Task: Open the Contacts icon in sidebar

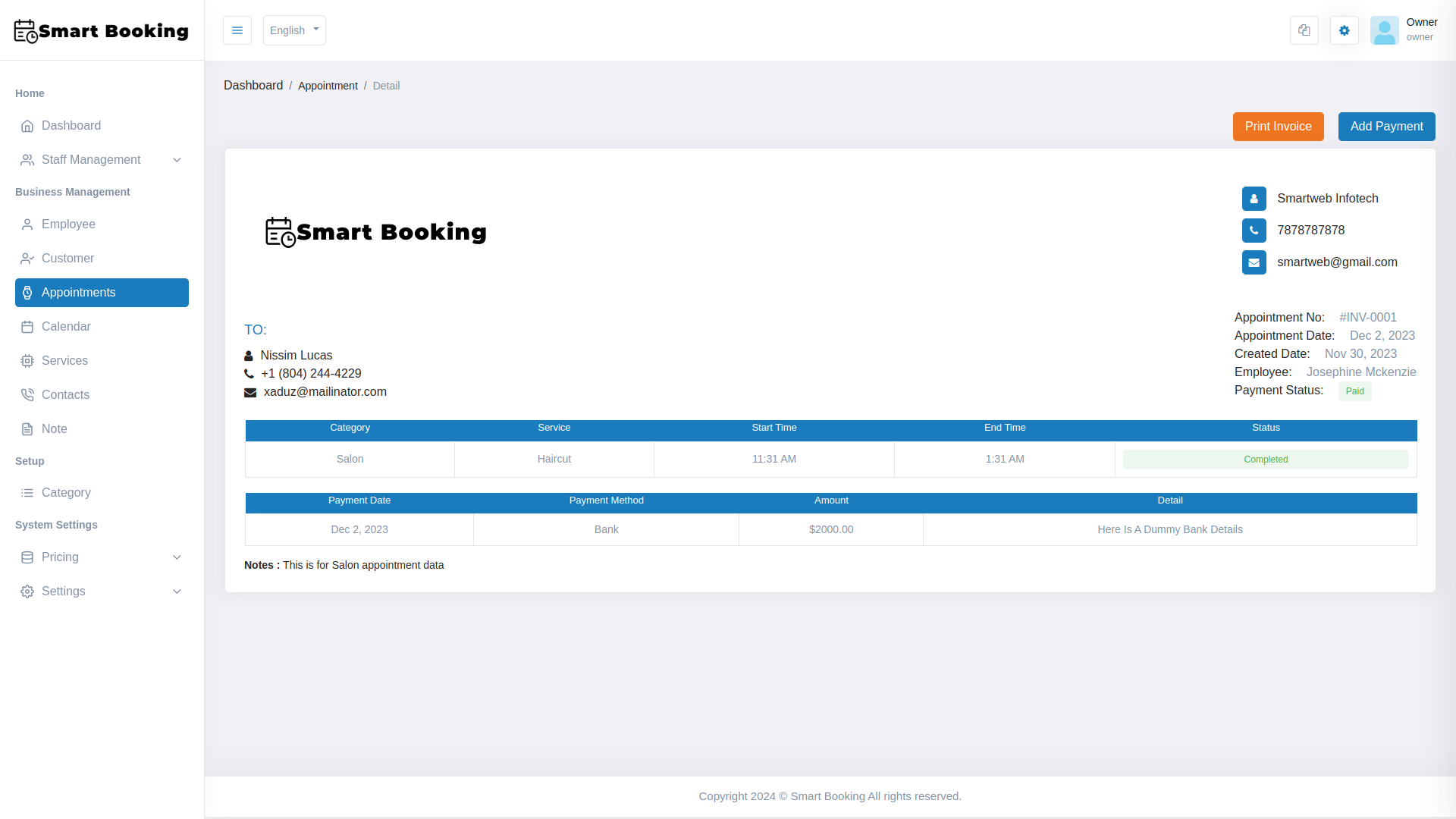Action: [x=27, y=395]
